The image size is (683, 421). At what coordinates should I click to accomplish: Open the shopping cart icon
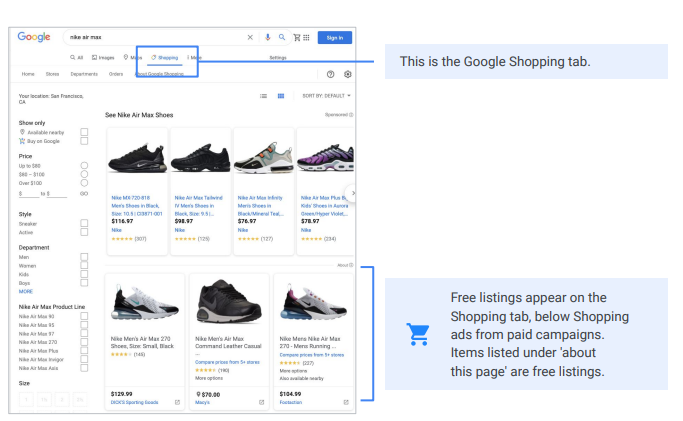pyautogui.click(x=297, y=37)
